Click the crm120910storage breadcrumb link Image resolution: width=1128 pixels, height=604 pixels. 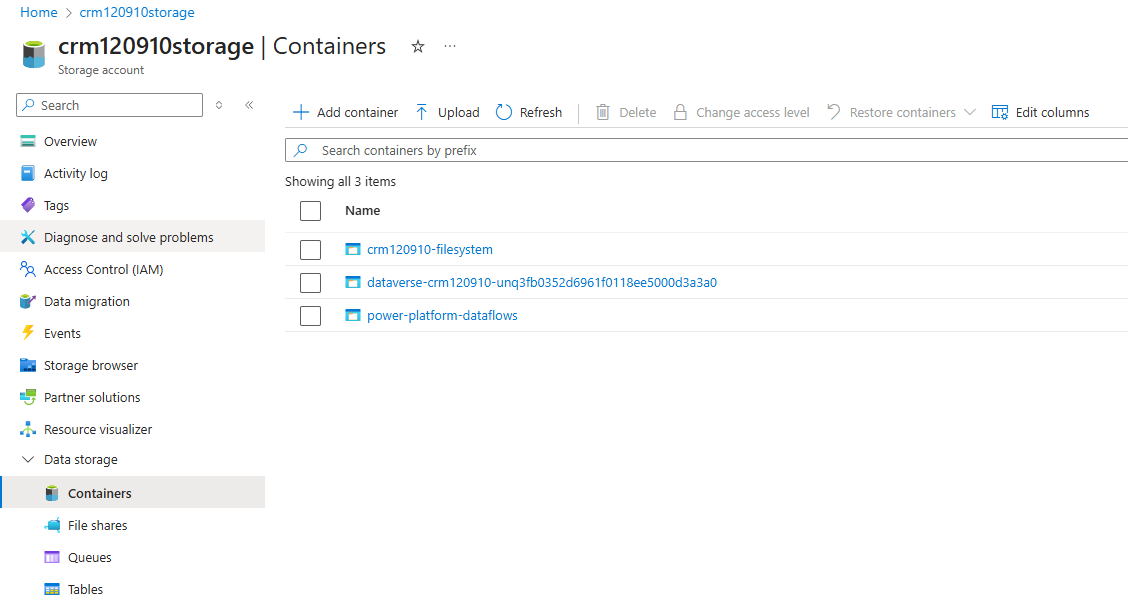coord(137,12)
